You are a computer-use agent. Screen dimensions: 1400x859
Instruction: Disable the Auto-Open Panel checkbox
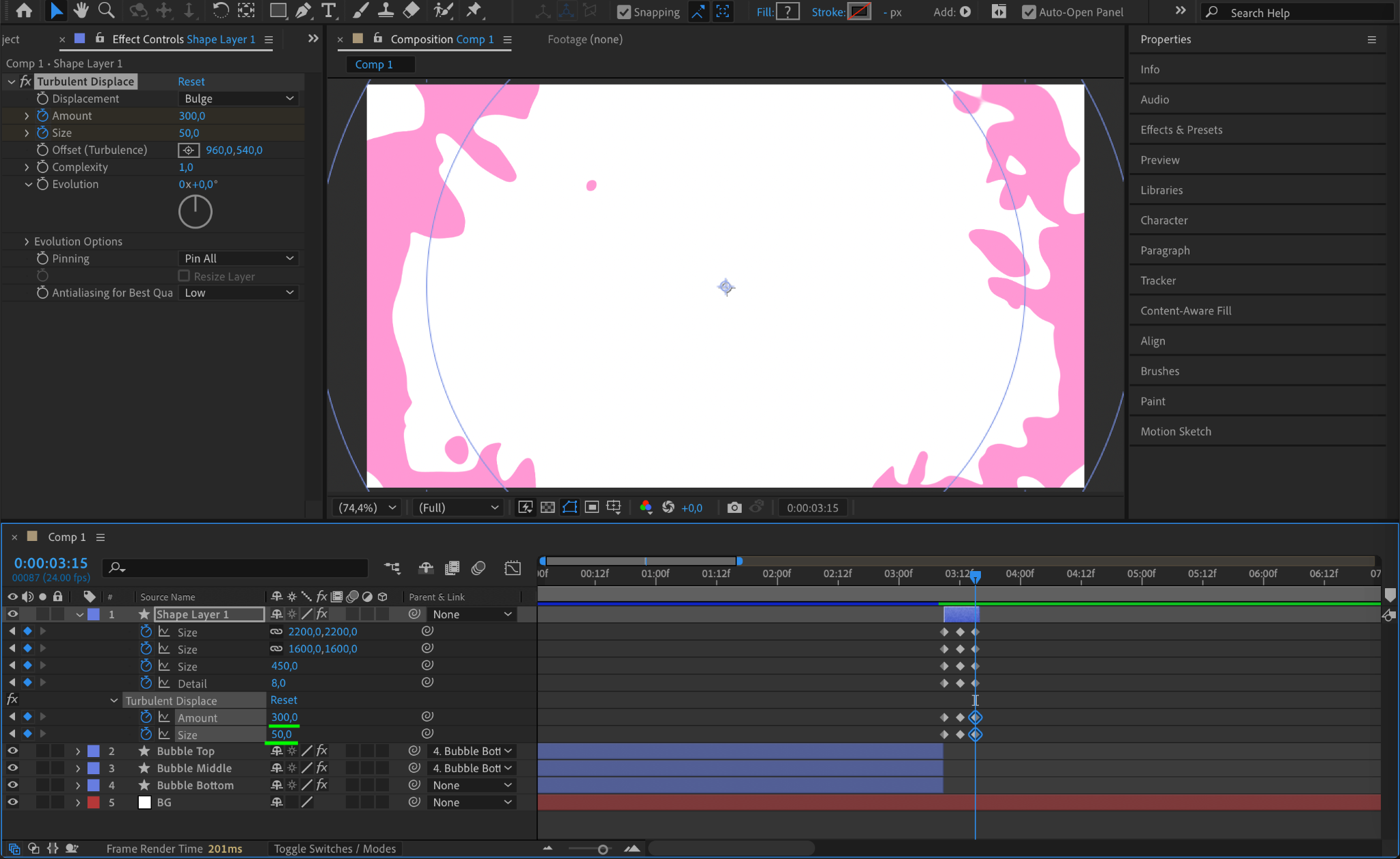coord(1028,12)
